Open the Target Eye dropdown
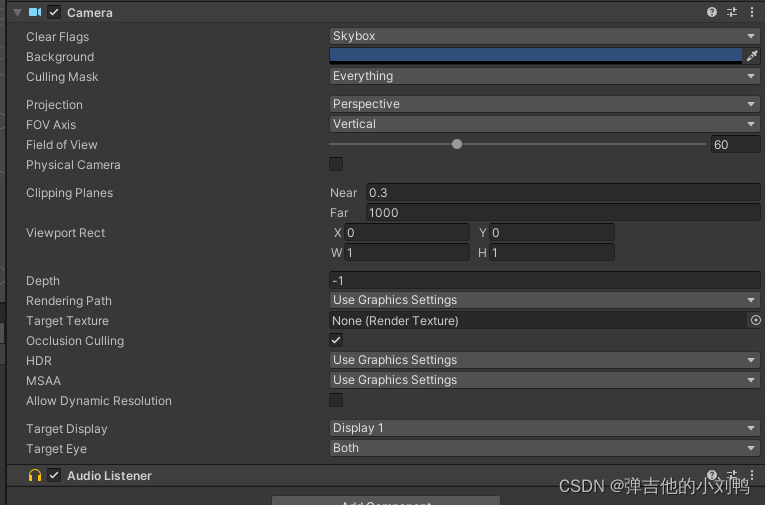 click(x=544, y=448)
